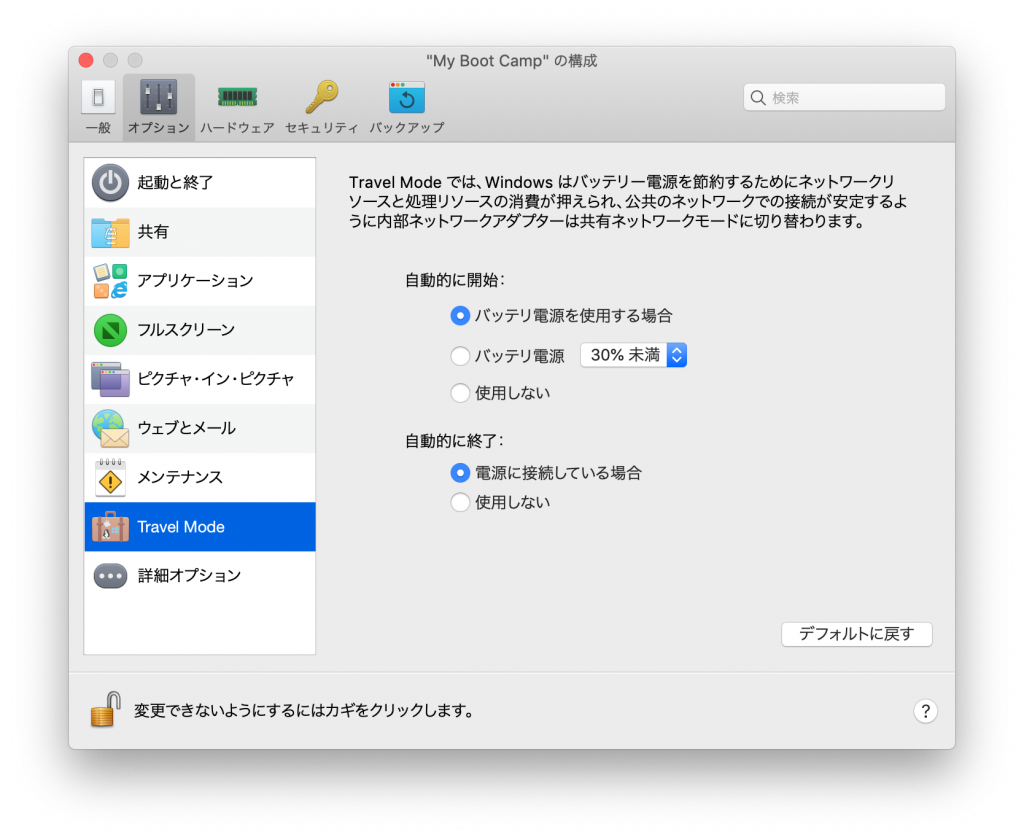Open フルスクリーン settings in sidebar

(200, 330)
